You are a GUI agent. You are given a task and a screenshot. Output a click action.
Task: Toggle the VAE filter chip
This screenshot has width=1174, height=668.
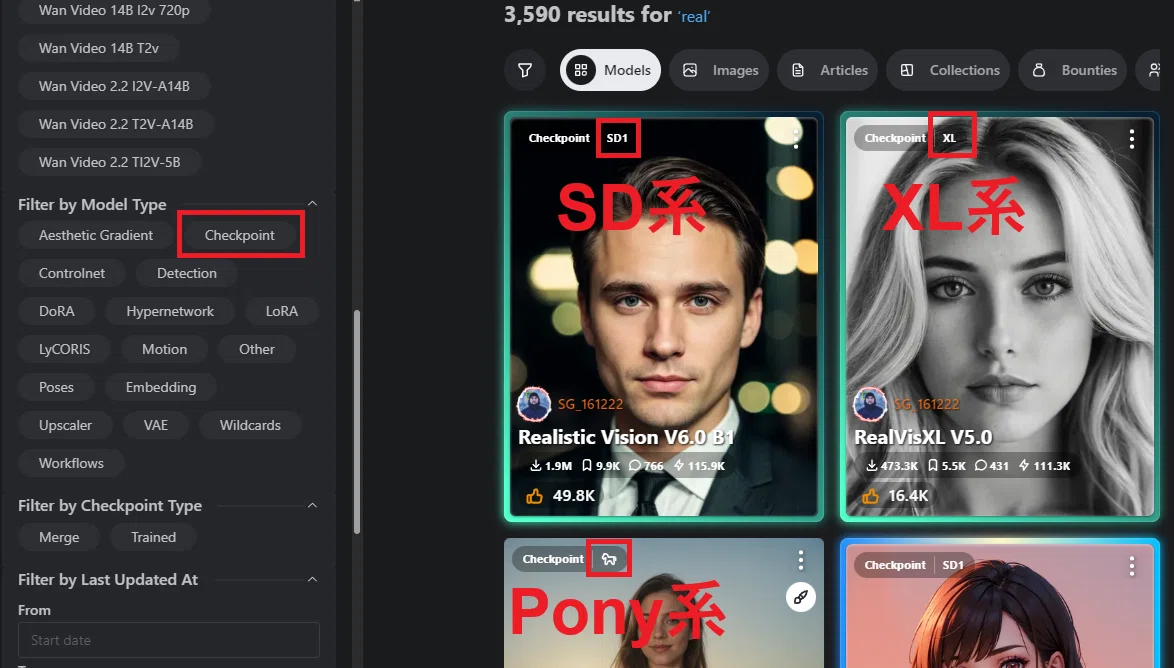click(x=156, y=425)
